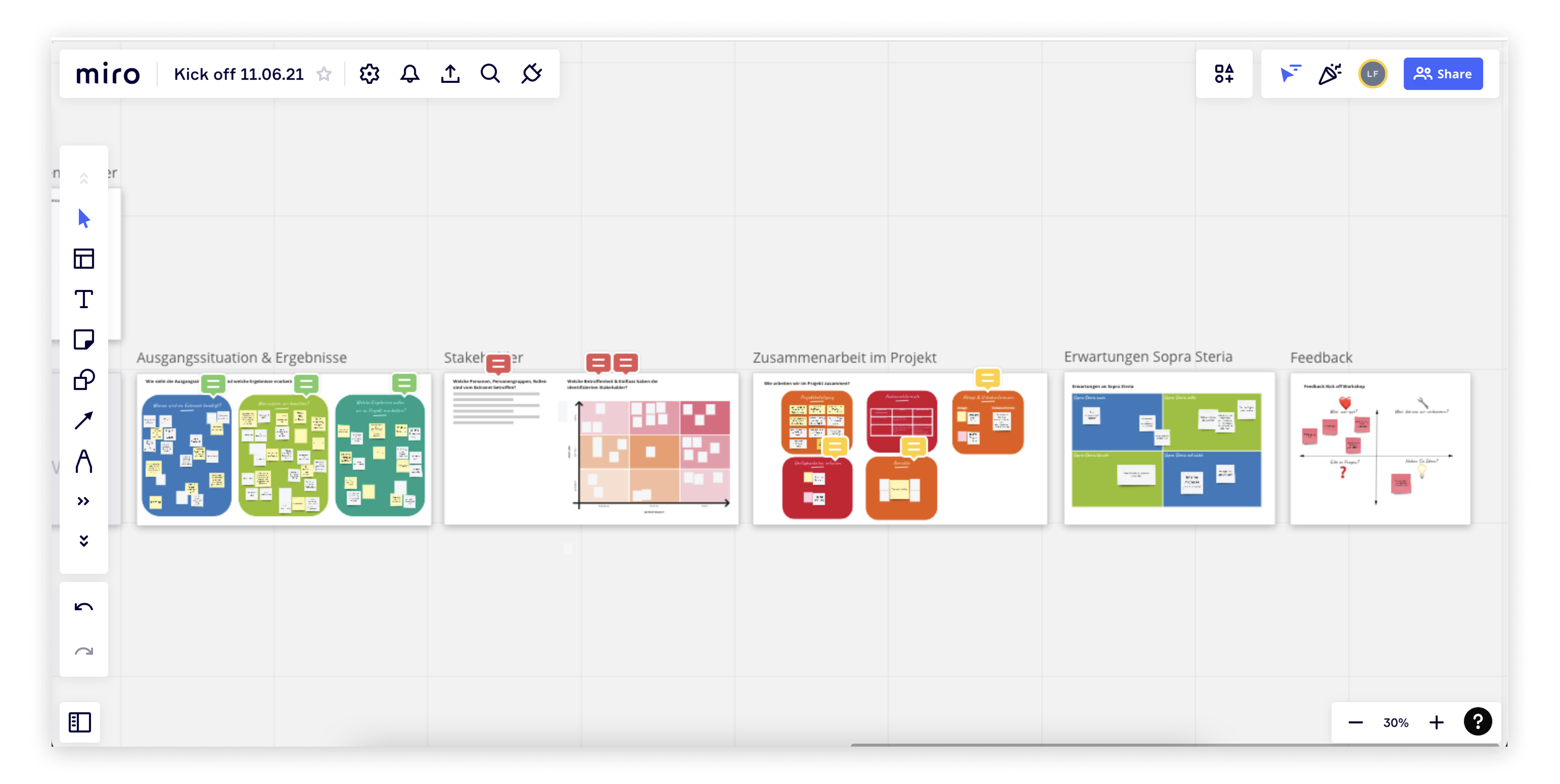Screen dimensions: 1560x784
Task: Click the miro logo to go home
Action: click(108, 74)
